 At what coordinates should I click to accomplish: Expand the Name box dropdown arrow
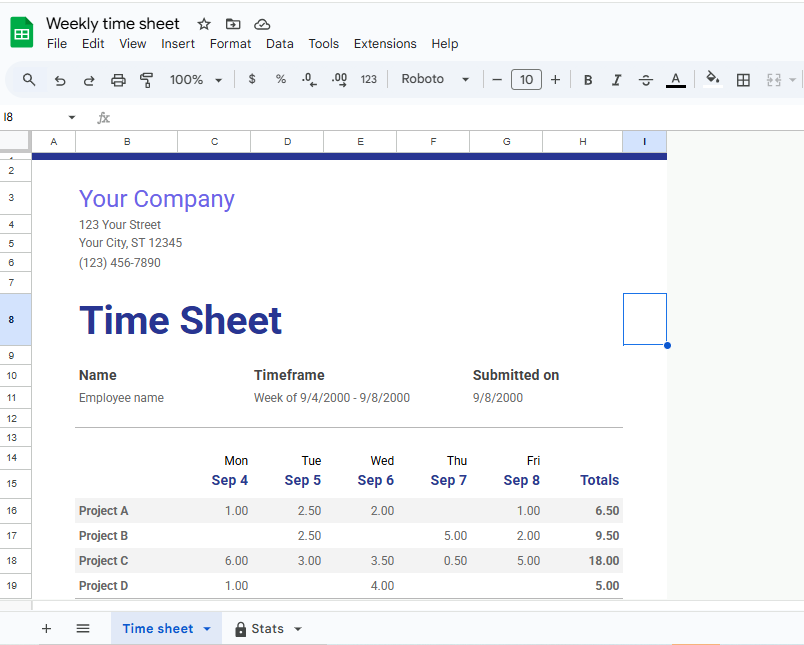coord(71,118)
